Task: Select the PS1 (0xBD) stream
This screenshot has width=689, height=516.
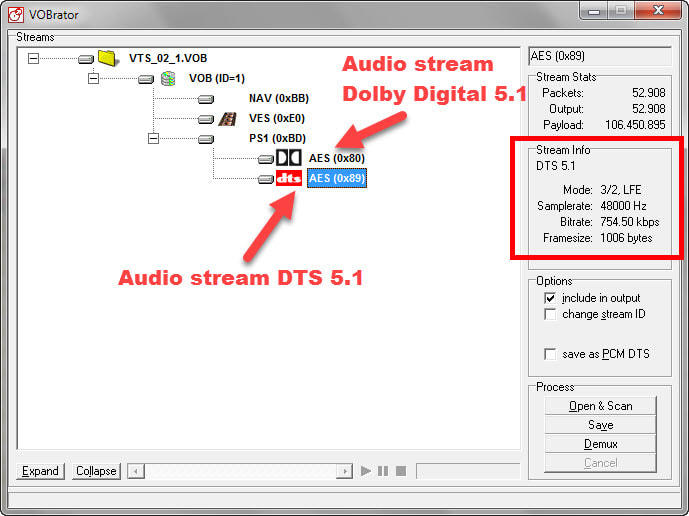Action: [x=277, y=138]
